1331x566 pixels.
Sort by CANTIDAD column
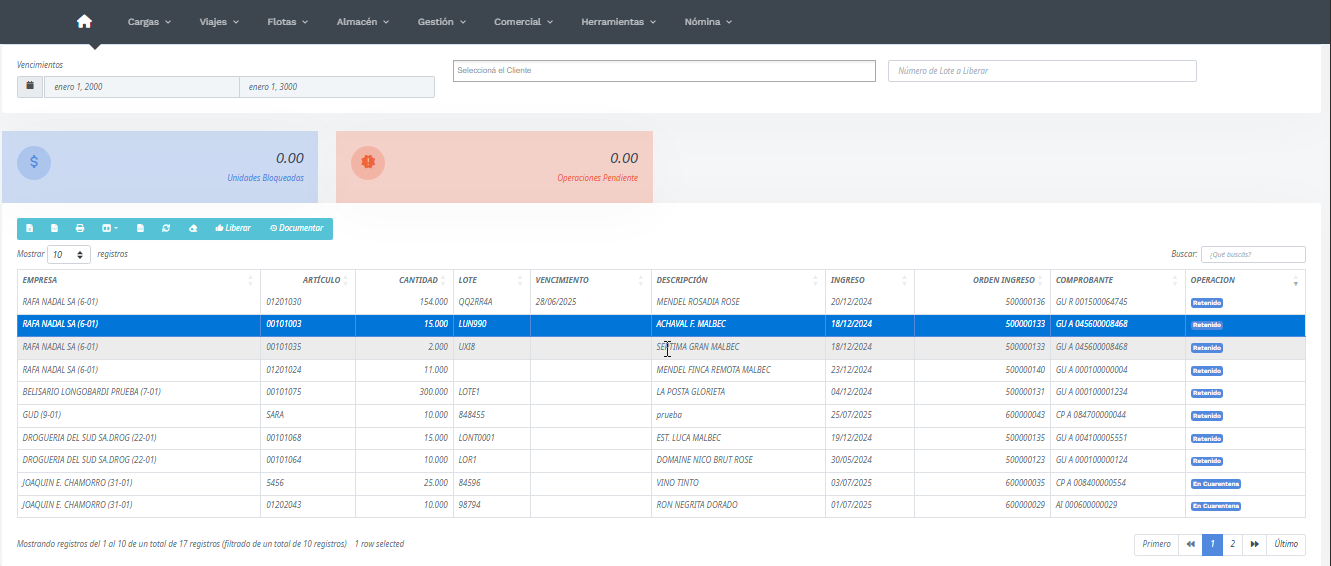pyautogui.click(x=404, y=280)
